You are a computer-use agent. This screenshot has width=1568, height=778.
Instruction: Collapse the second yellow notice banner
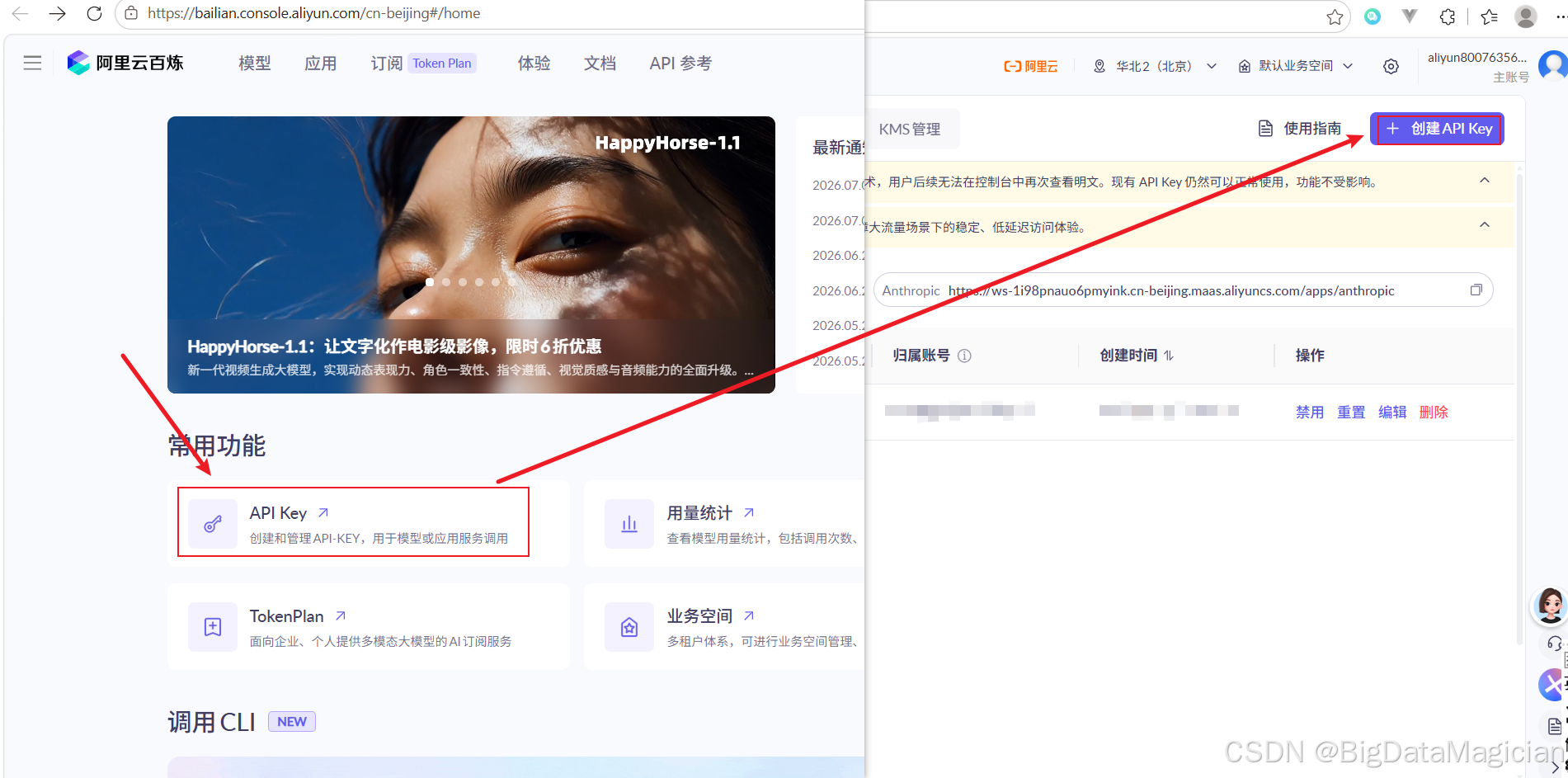pos(1485,225)
